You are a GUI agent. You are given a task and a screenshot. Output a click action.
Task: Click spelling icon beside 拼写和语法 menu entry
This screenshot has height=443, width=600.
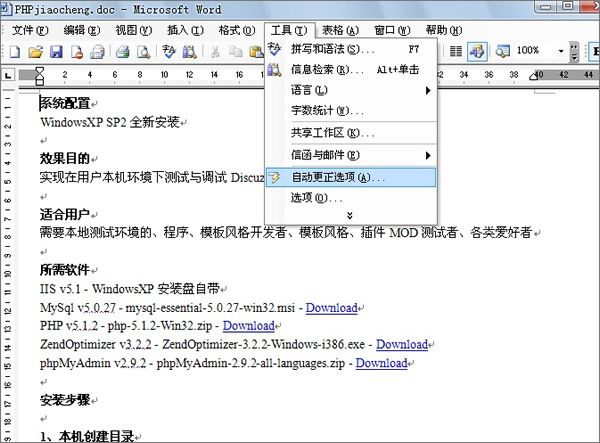point(274,49)
